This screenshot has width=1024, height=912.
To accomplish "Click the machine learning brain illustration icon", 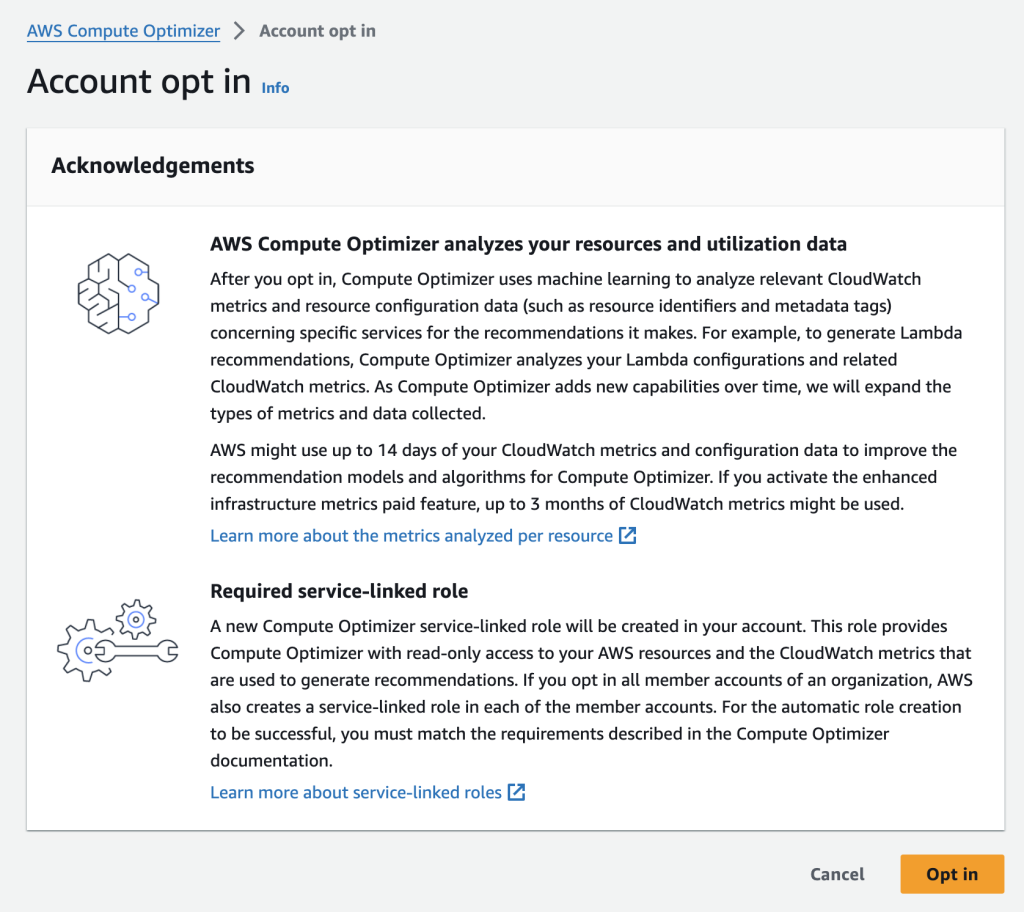I will [117, 295].
